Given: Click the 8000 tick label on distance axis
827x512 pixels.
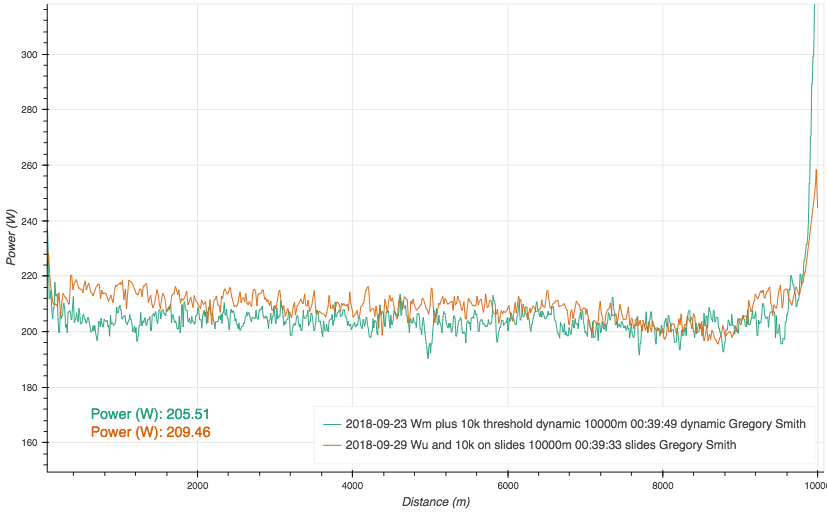Looking at the screenshot, I should coord(662,484).
